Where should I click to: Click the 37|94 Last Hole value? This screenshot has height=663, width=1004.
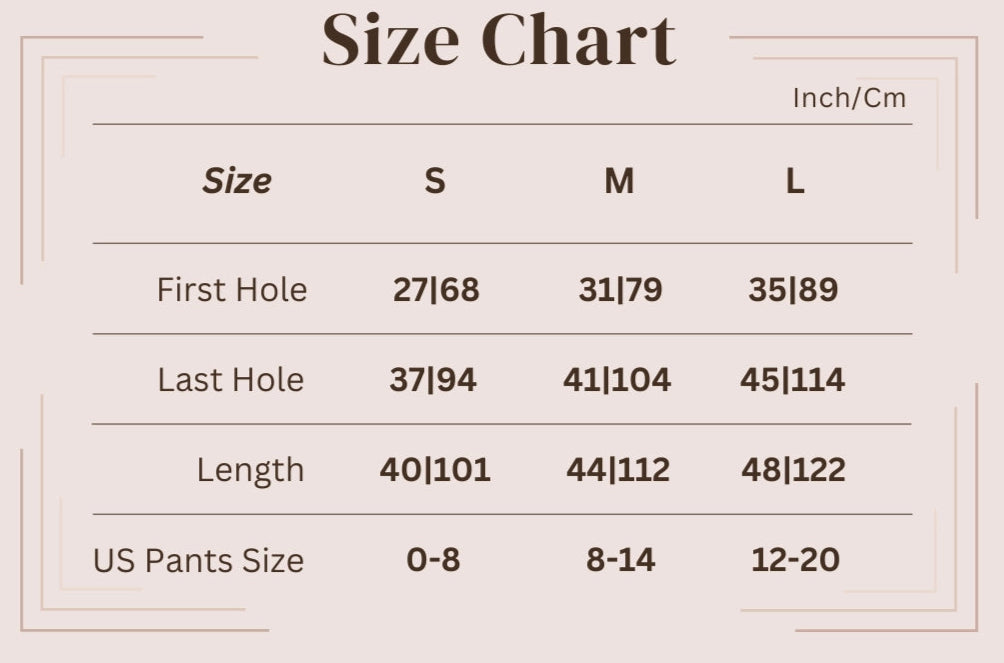point(433,380)
